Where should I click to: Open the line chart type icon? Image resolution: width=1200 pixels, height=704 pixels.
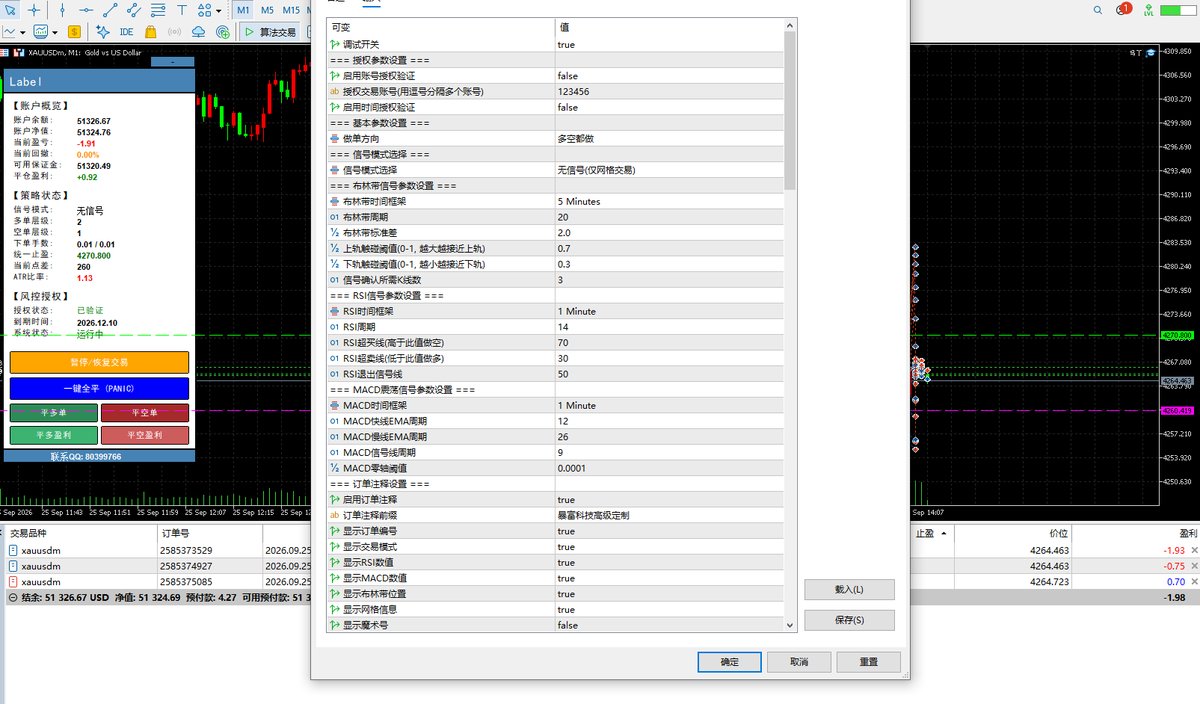pyautogui.click(x=9, y=32)
